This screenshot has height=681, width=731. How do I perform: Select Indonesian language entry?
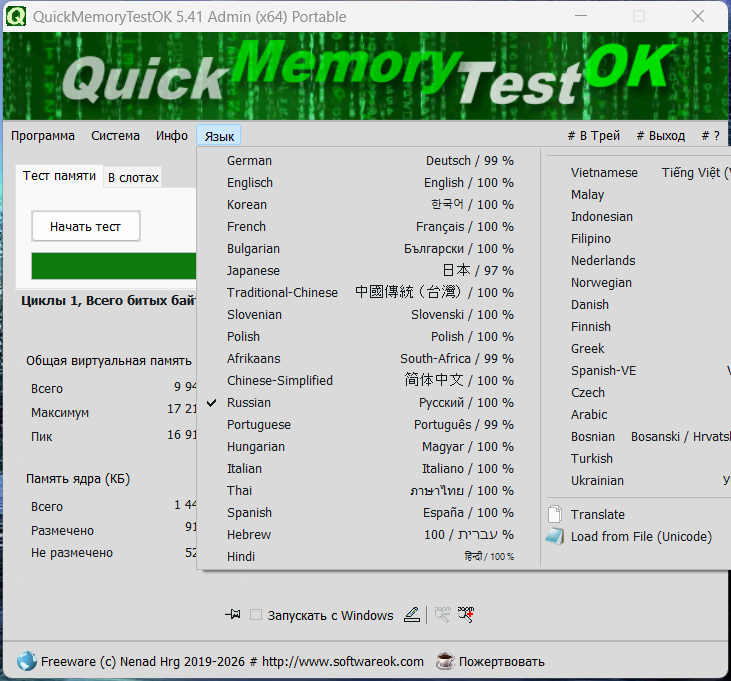(638, 217)
